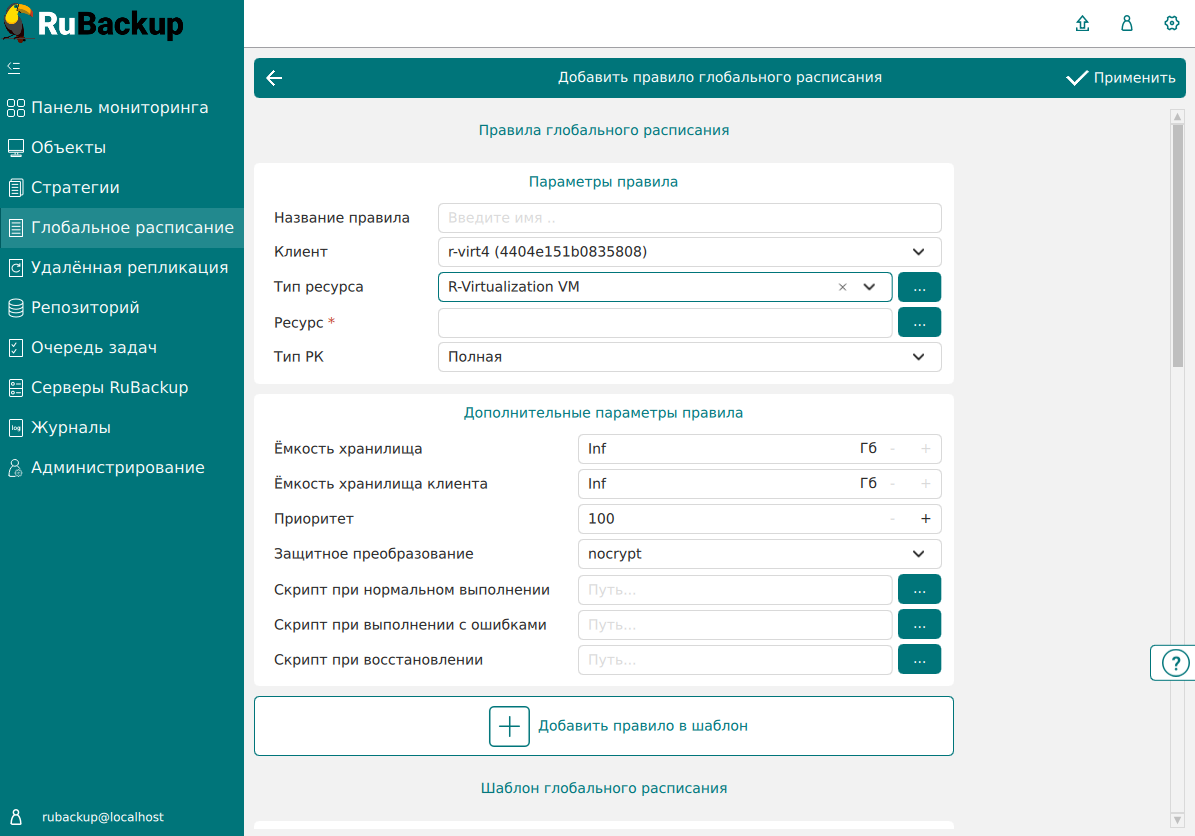1195x836 pixels.
Task: Go to Очередь задач section
Action: [94, 348]
